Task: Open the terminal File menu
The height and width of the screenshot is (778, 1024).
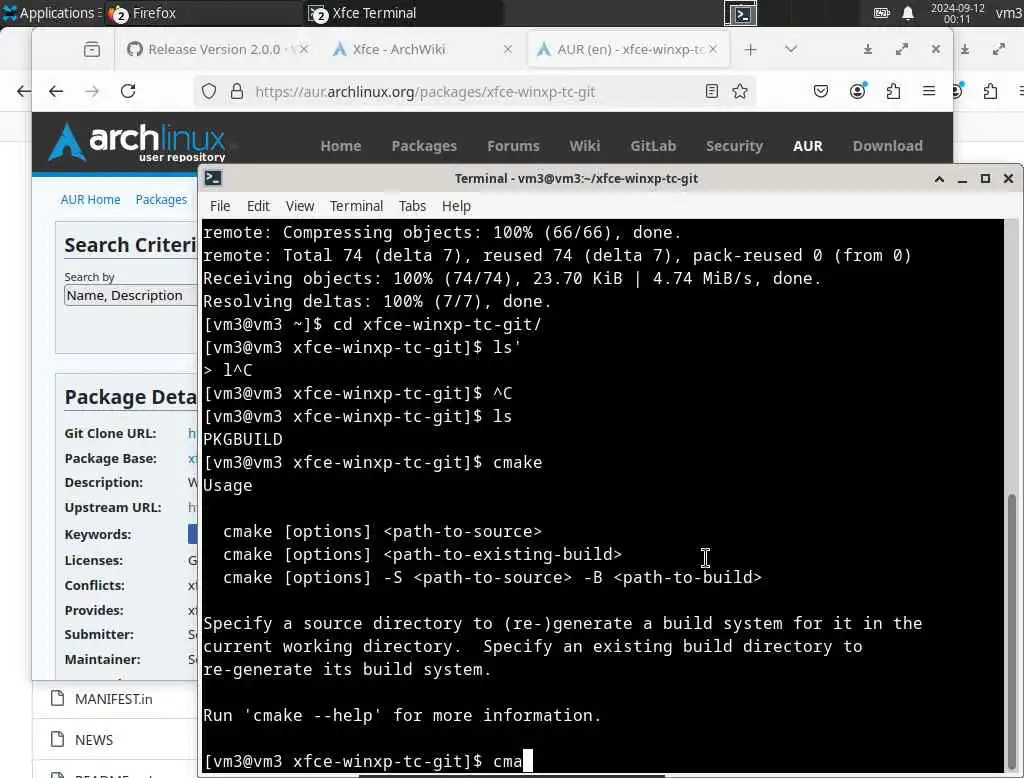Action: [220, 206]
